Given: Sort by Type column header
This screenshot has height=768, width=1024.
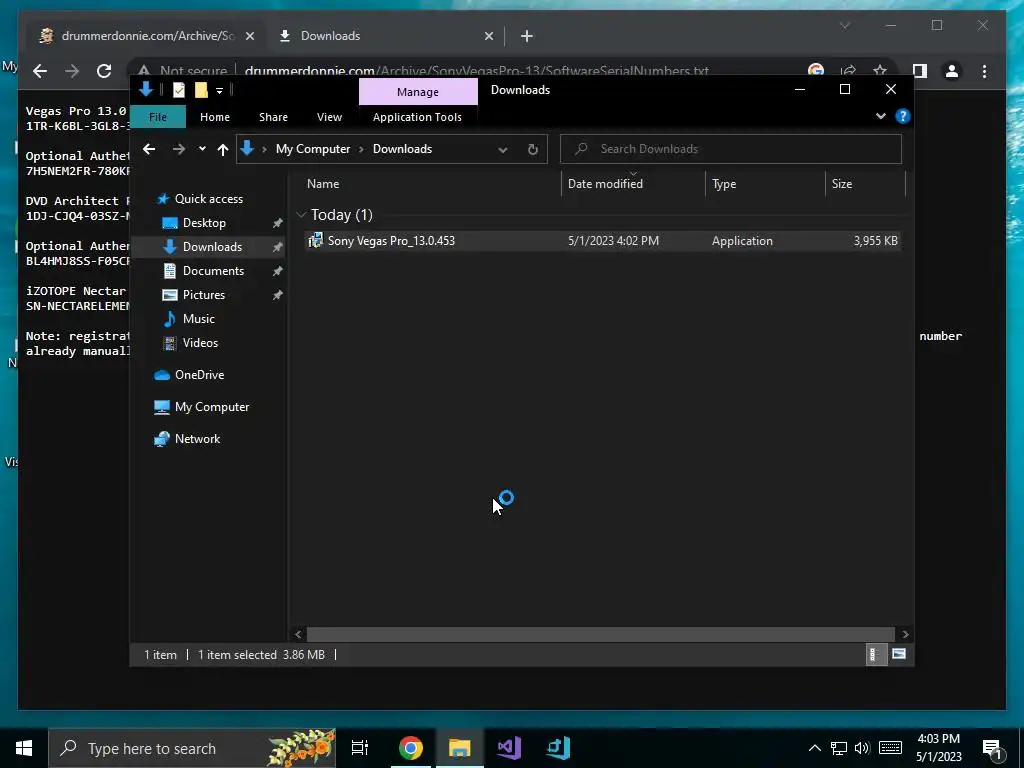Looking at the screenshot, I should [x=765, y=184].
